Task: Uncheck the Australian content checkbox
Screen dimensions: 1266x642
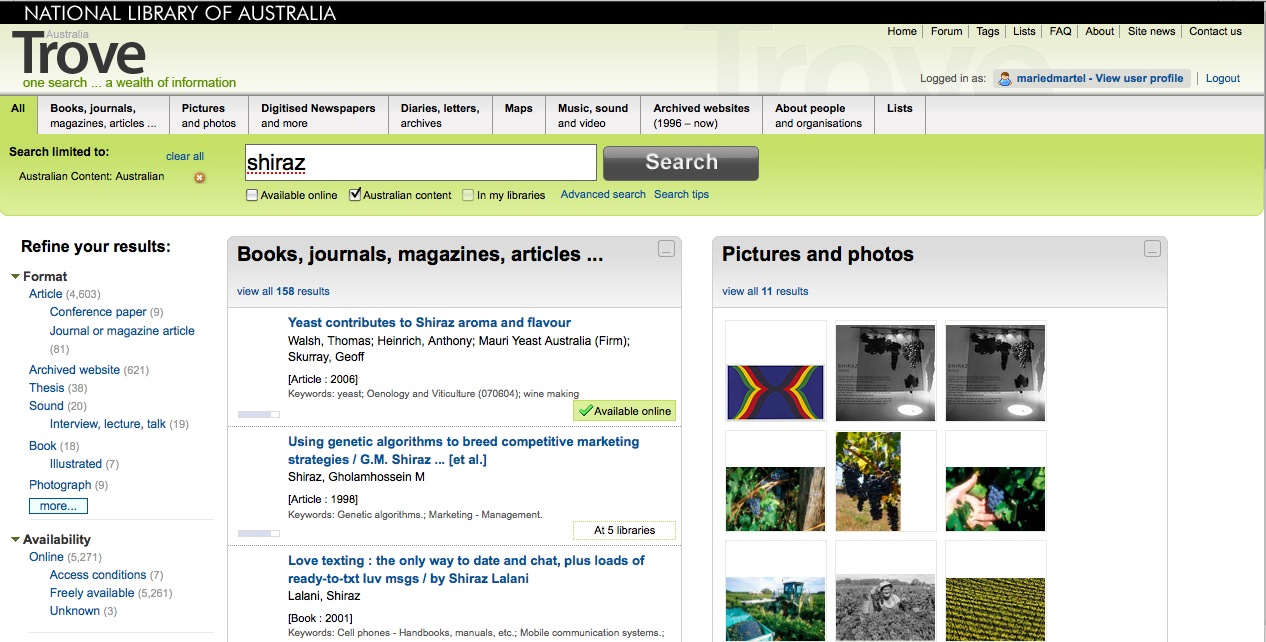Action: click(x=355, y=195)
